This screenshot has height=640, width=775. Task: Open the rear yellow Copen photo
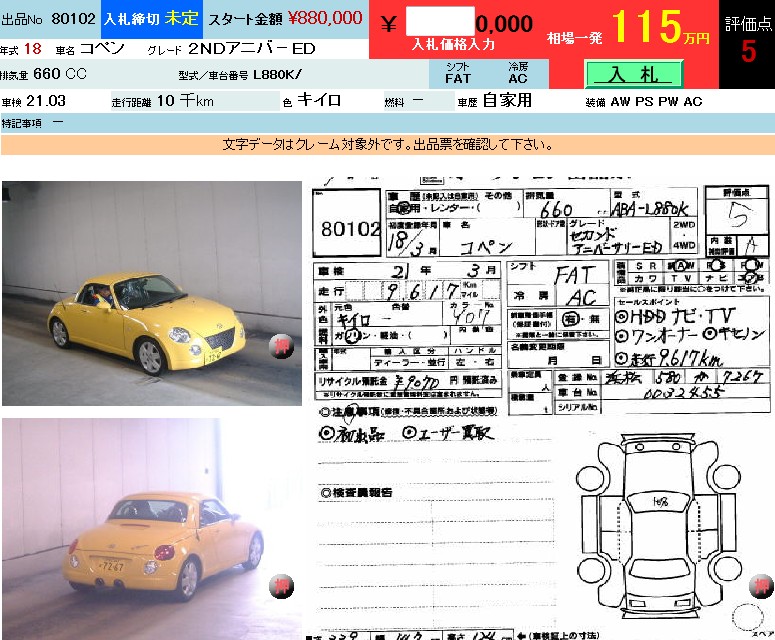pos(152,529)
